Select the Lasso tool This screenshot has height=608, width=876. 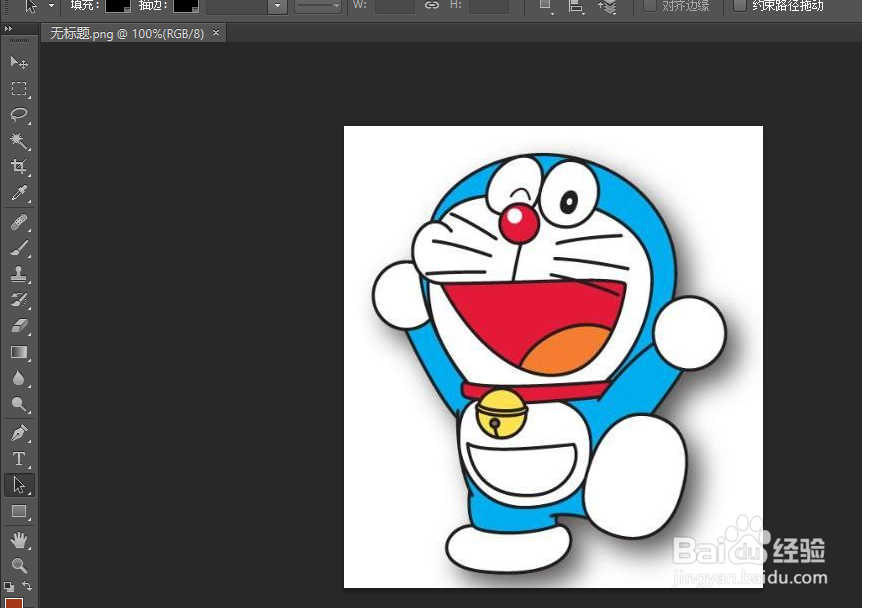point(19,115)
